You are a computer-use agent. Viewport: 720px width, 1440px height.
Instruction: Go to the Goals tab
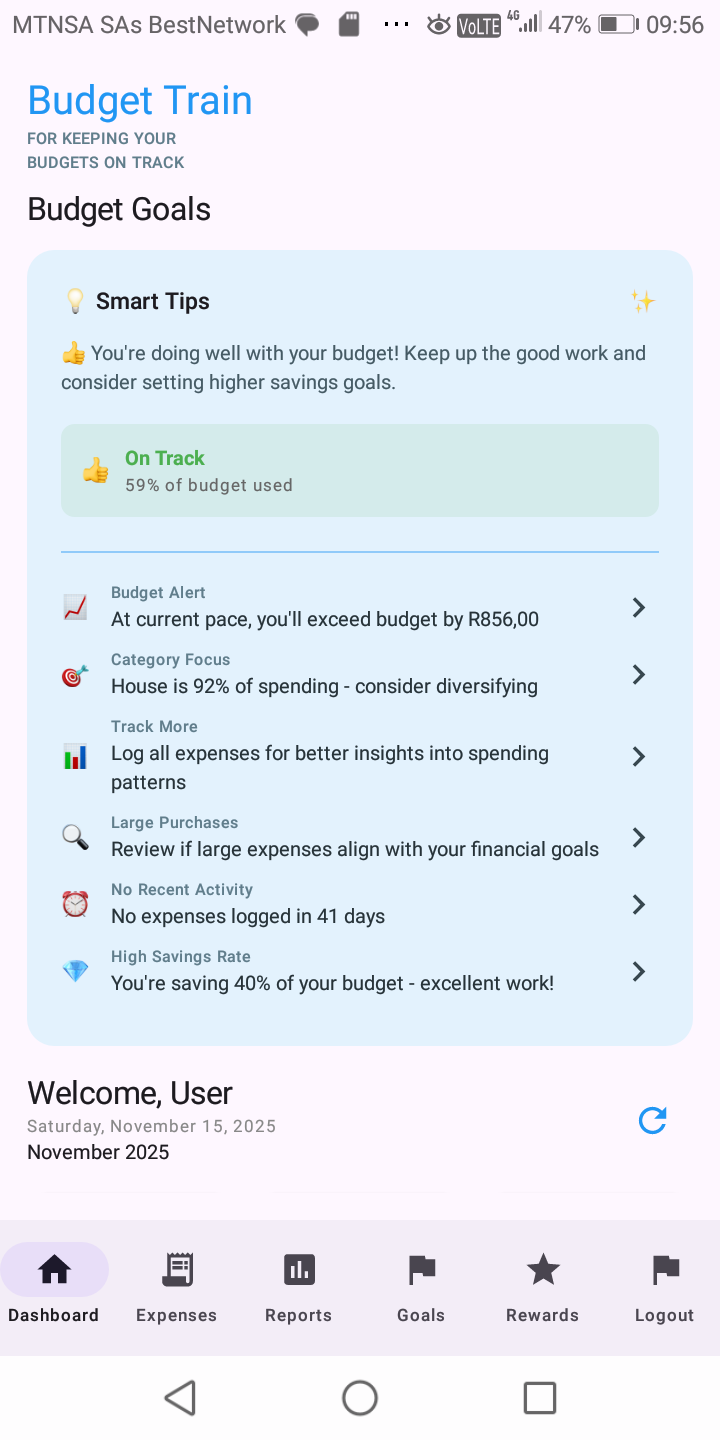pos(421,1287)
